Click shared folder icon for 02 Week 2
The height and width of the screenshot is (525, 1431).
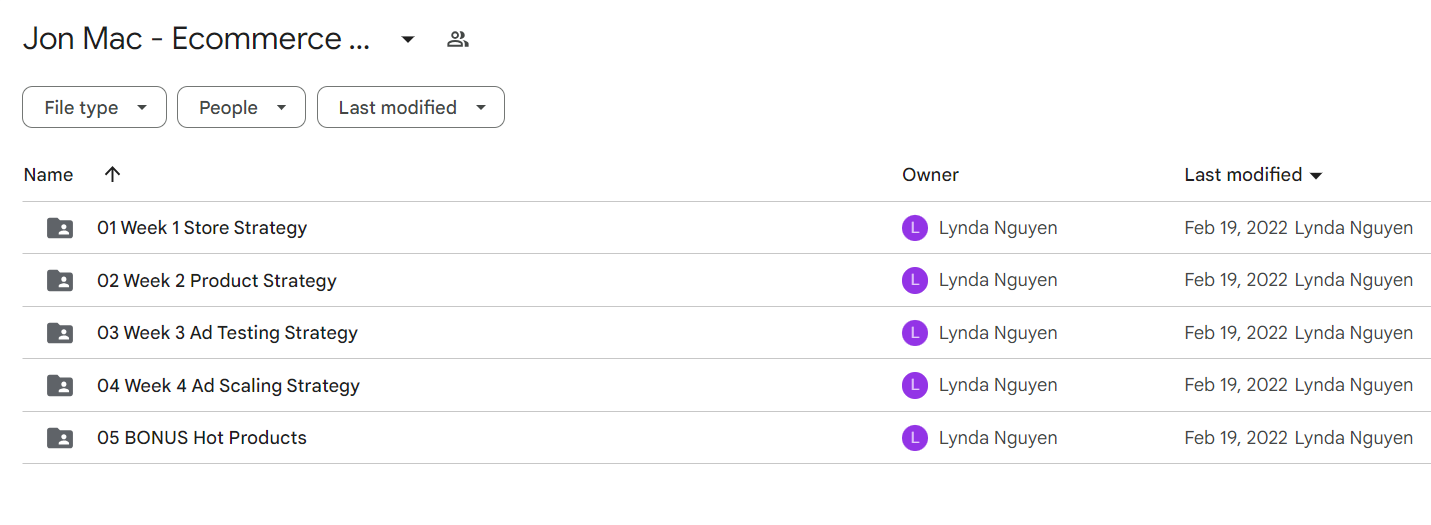pyautogui.click(x=60, y=281)
